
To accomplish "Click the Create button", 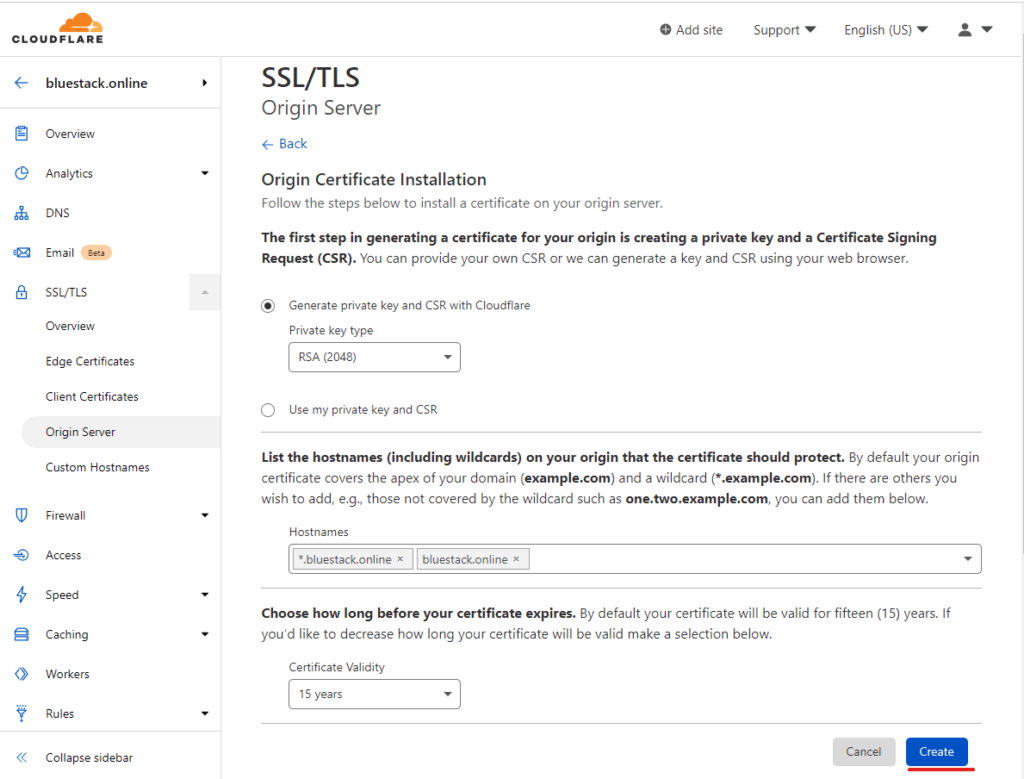I will (x=936, y=752).
